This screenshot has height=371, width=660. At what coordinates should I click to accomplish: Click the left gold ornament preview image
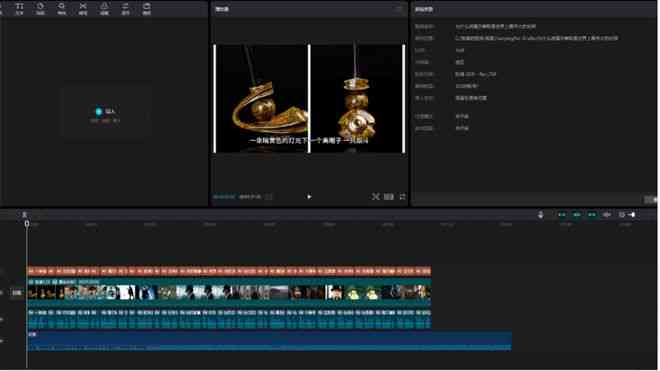(262, 98)
